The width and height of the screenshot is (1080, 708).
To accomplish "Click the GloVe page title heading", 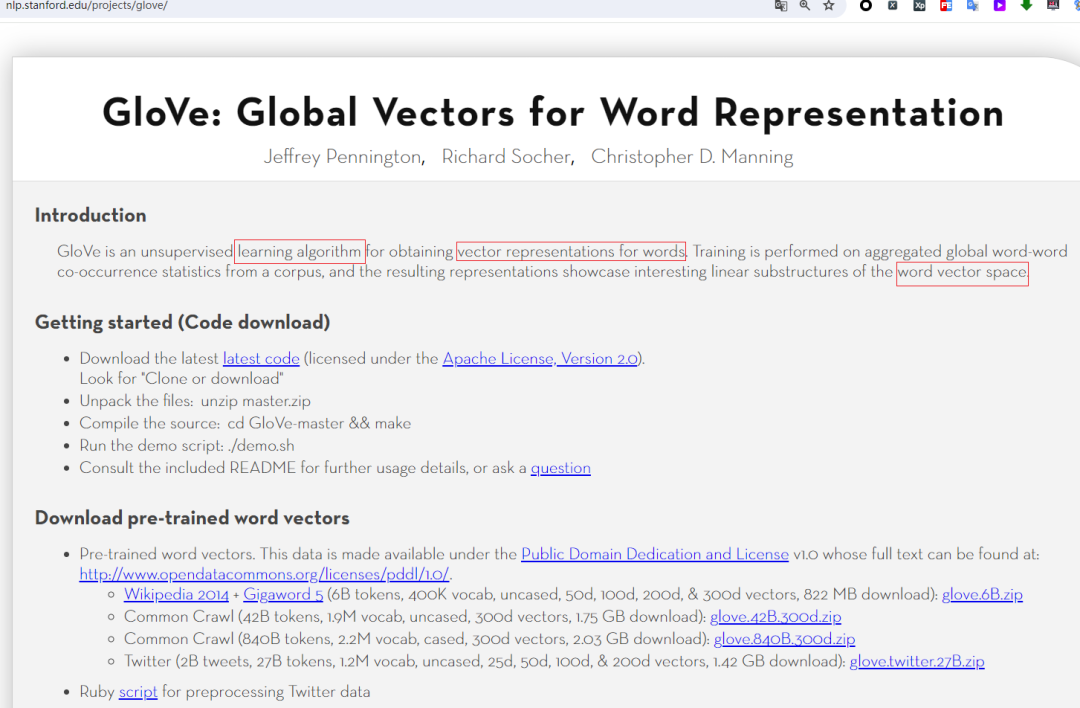I will pos(553,112).
